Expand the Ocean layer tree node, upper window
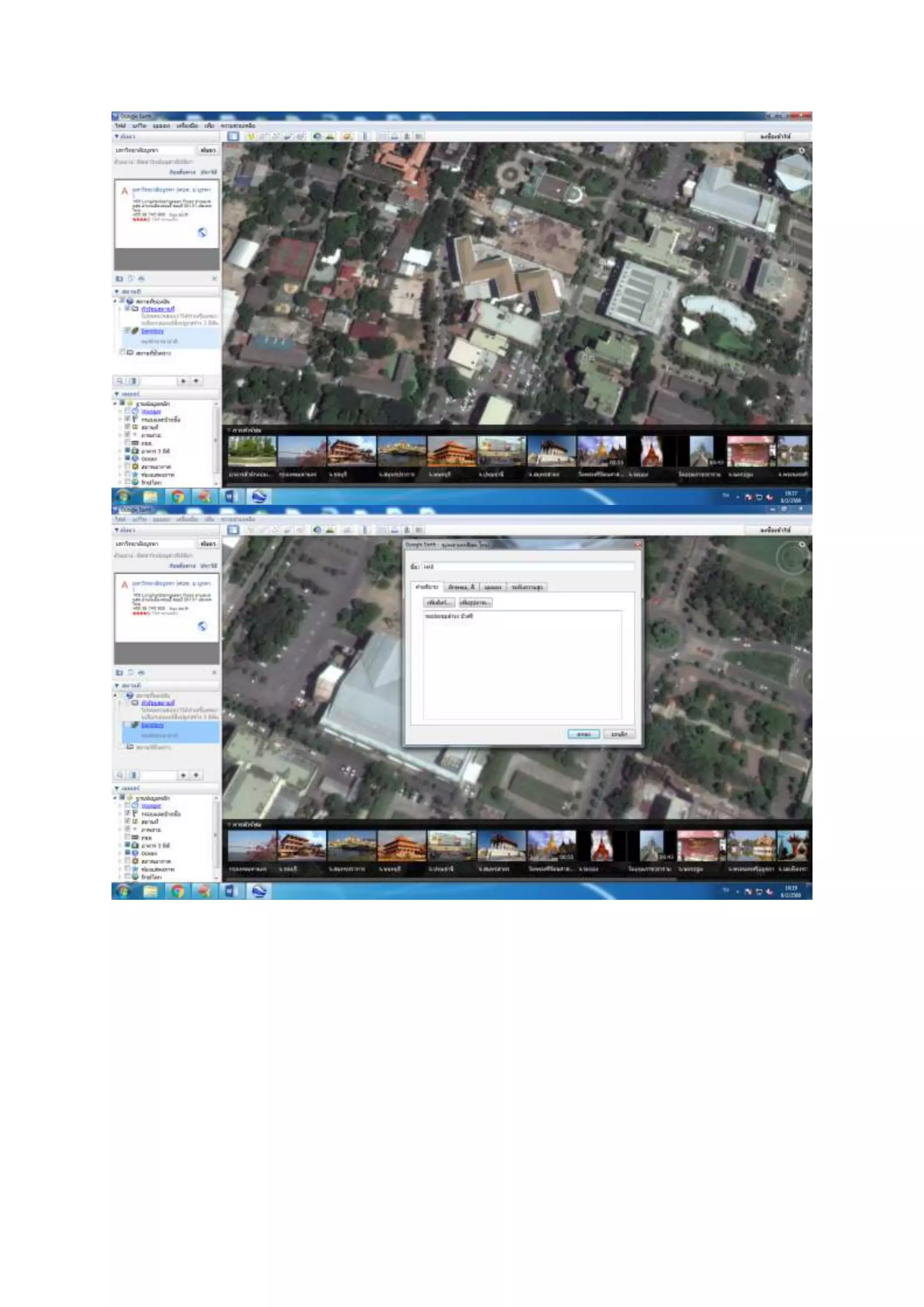This screenshot has width=924, height=1307. (x=120, y=458)
